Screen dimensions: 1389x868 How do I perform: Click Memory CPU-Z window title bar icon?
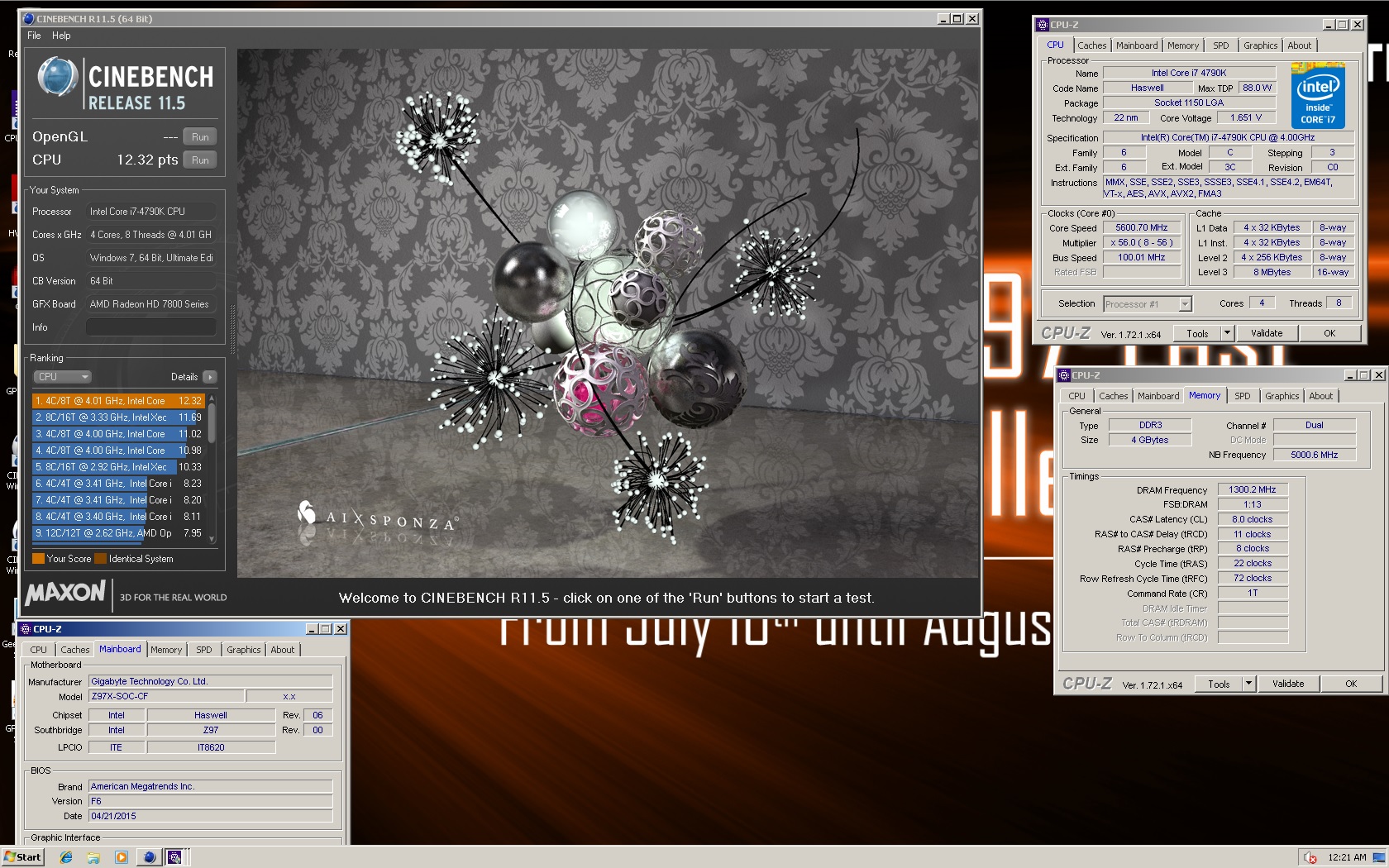pyautogui.click(x=1064, y=375)
